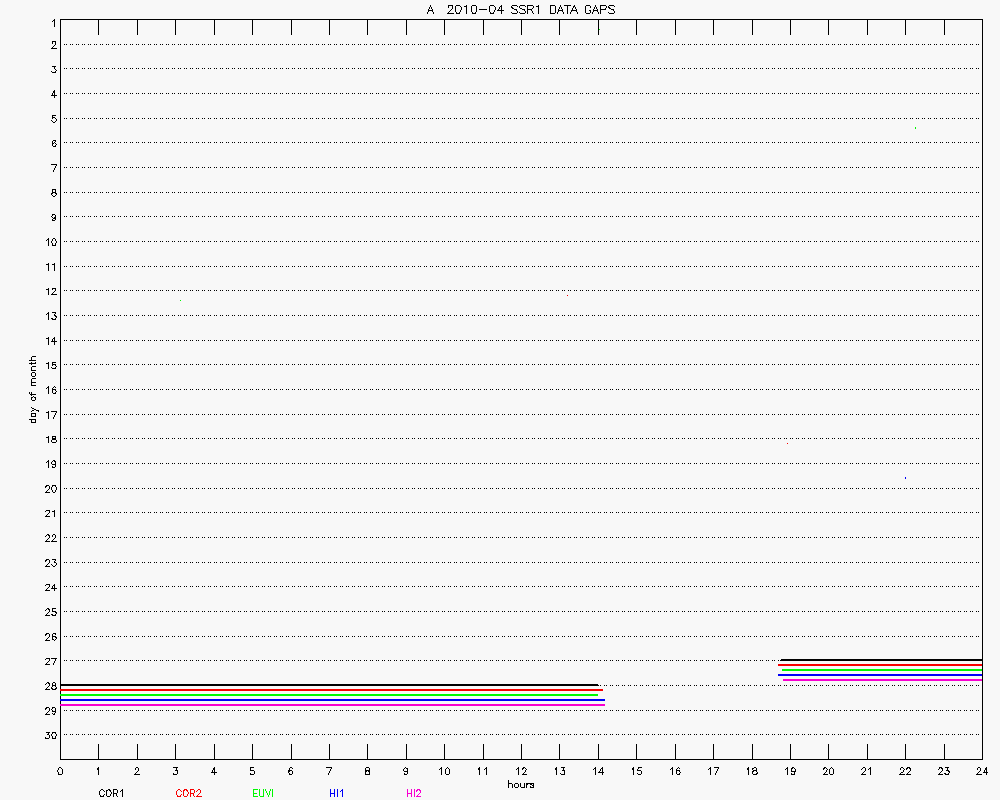Click the hour 19 tick label on x-axis

click(790, 771)
